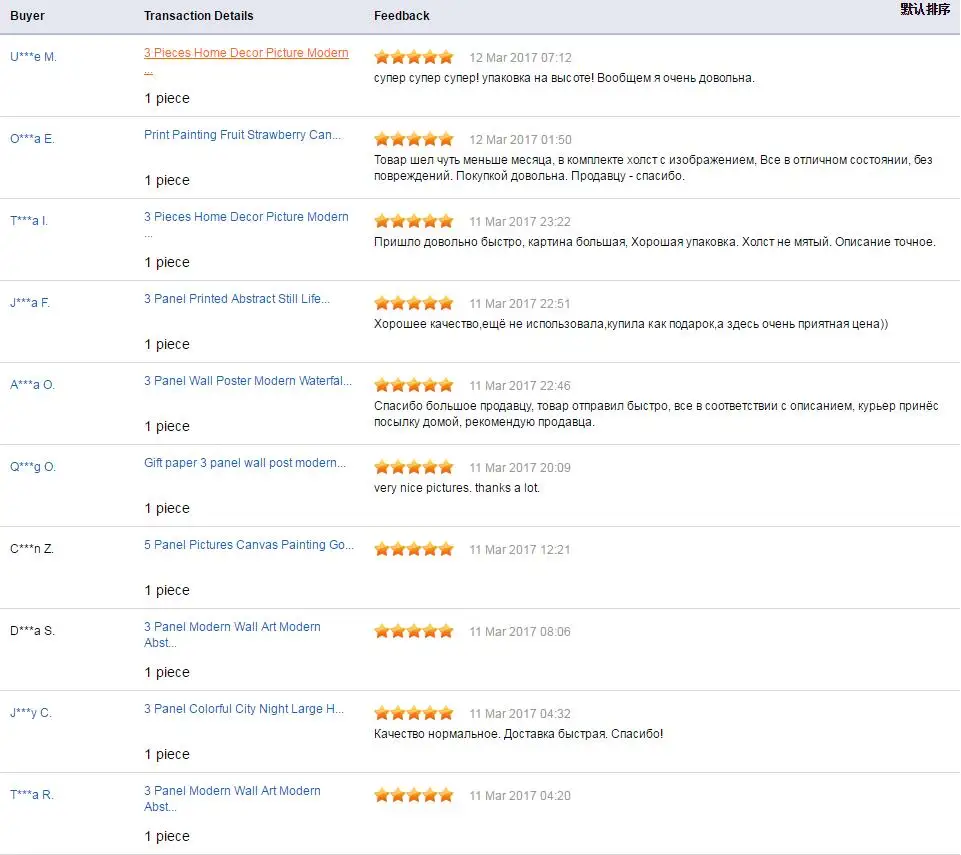Click star rating for 11 Mar 2017 22:51 review
Screen dimensions: 961x855
[x=414, y=303]
